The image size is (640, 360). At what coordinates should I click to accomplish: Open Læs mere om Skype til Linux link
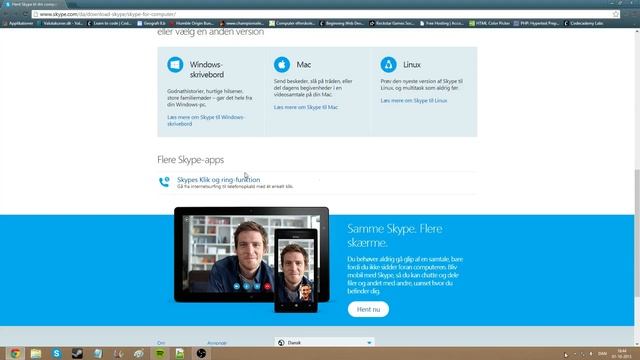[x=413, y=100]
